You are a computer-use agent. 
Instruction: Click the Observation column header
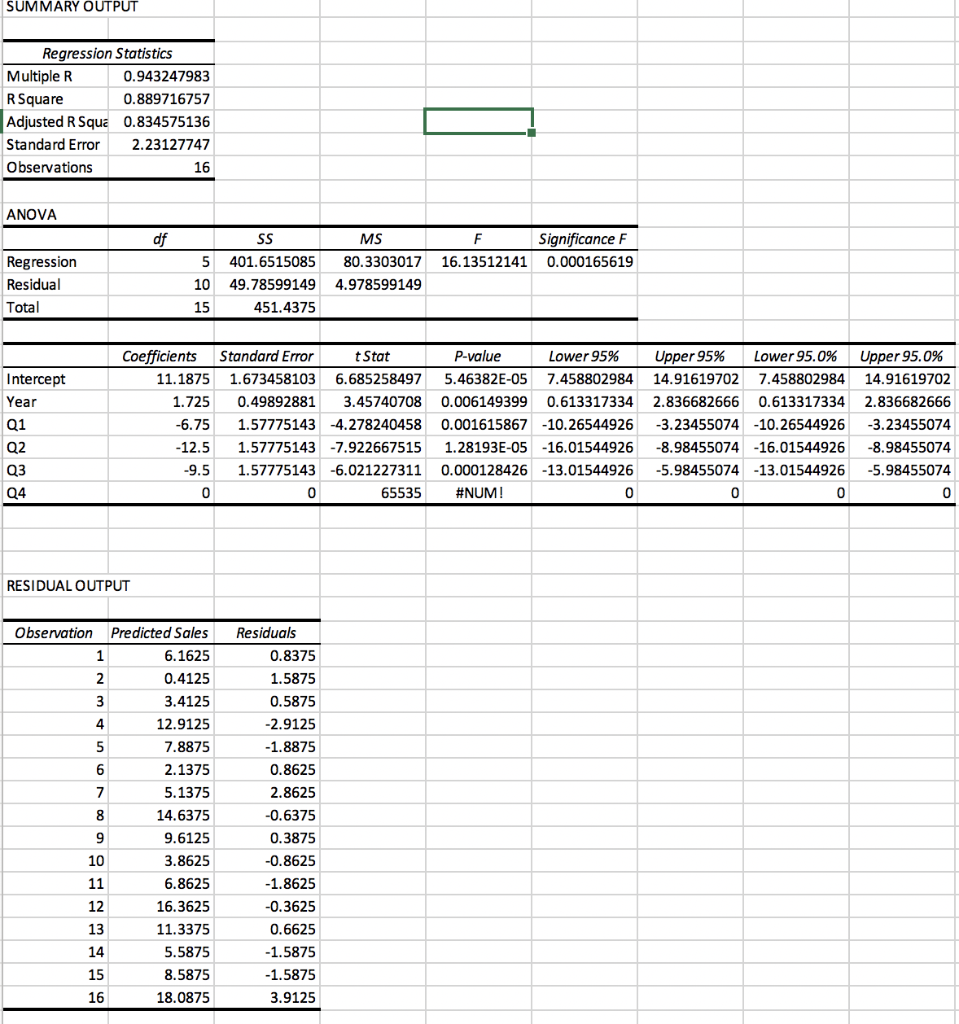(54, 633)
